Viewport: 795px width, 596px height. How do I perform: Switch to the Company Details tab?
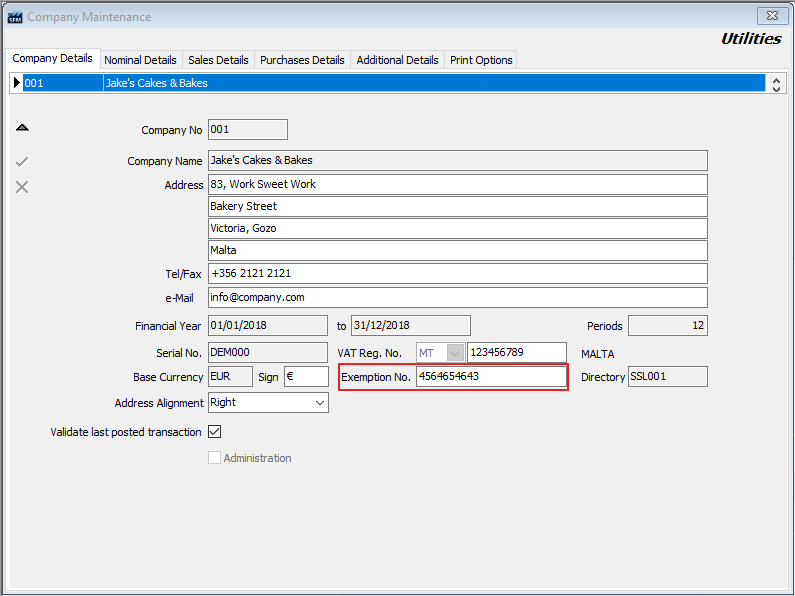point(53,58)
